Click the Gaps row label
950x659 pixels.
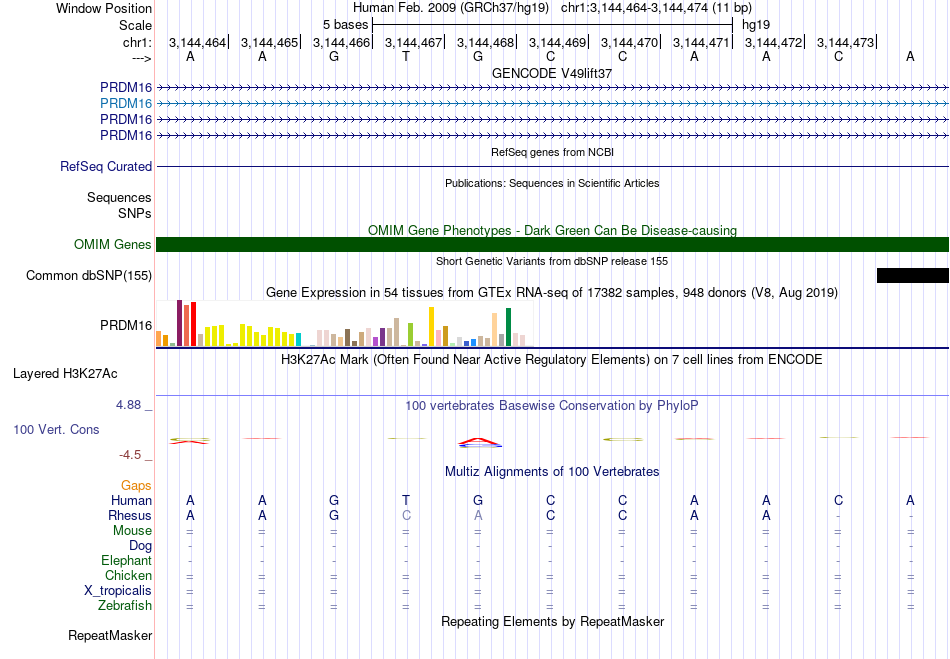(x=136, y=486)
